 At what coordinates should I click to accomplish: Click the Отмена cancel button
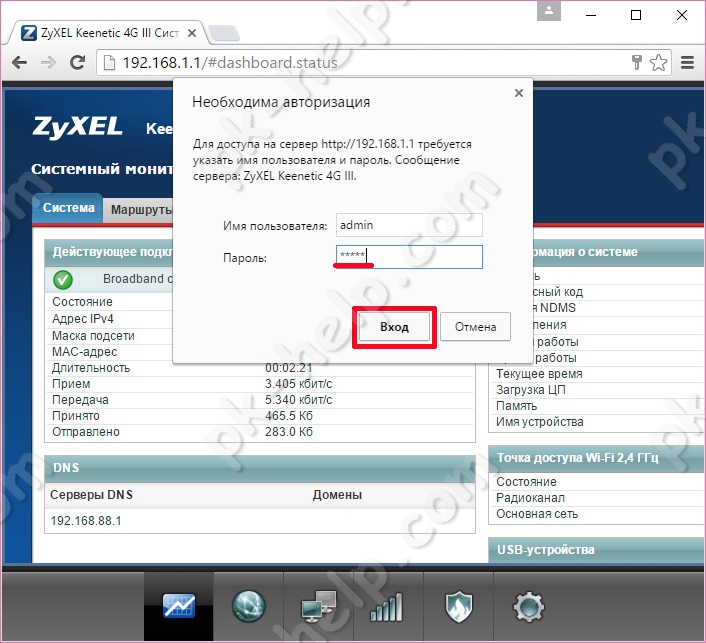pos(475,327)
